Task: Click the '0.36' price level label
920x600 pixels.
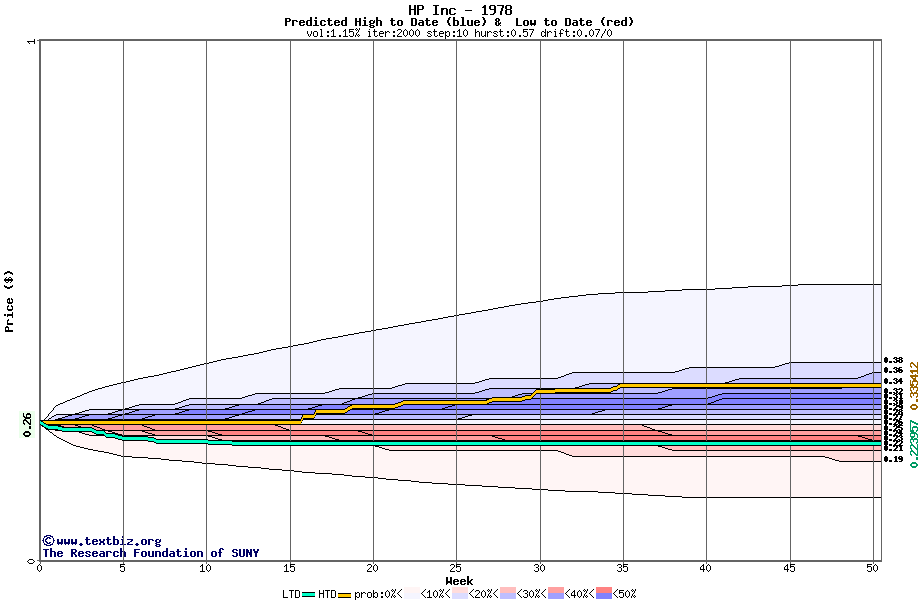Action: (894, 371)
